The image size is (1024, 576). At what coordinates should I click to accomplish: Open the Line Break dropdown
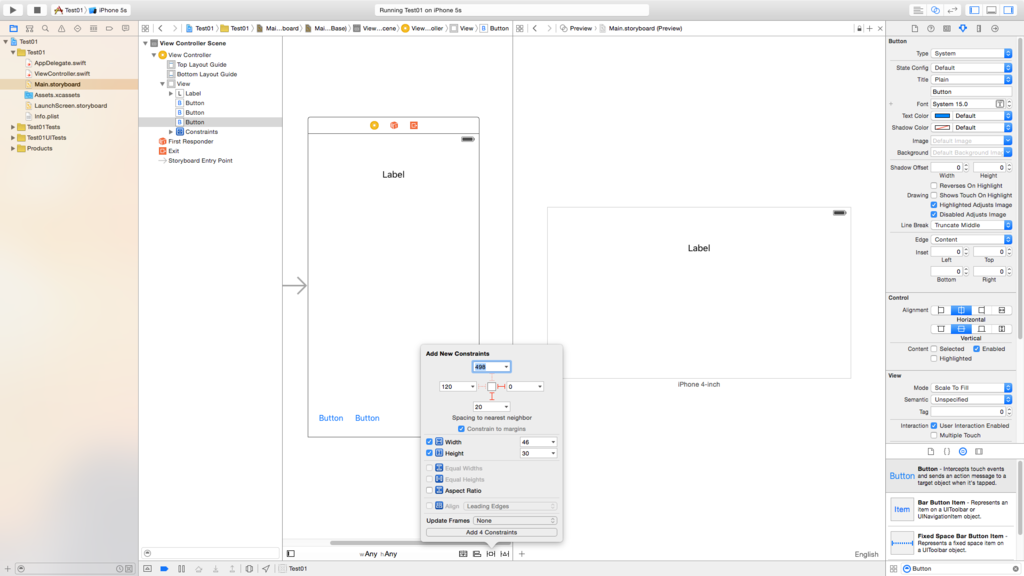(972, 225)
